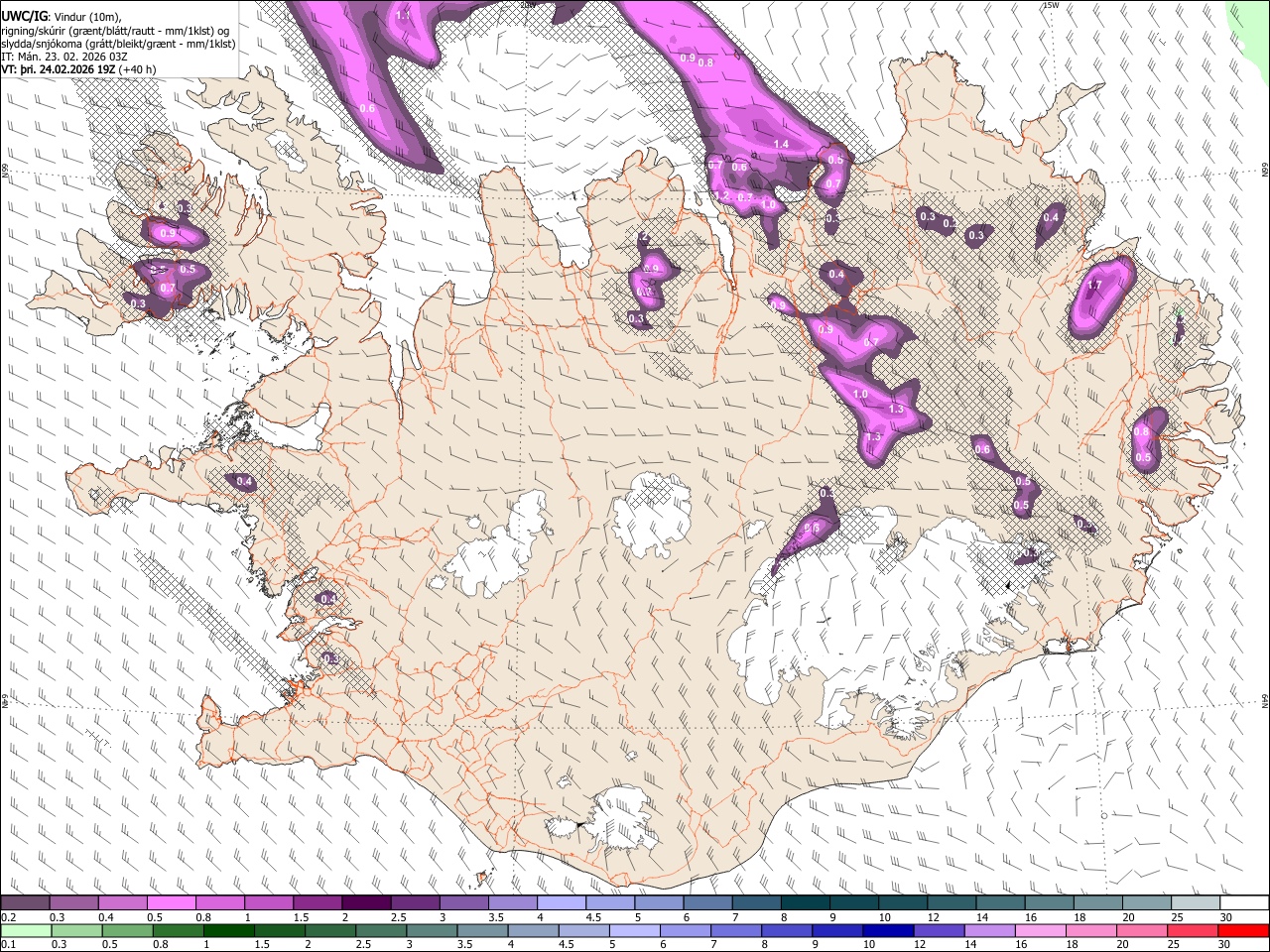Select the bottom-row legend swatch starting at 2
Viewport: 1270px width, 952px height.
coord(330,930)
